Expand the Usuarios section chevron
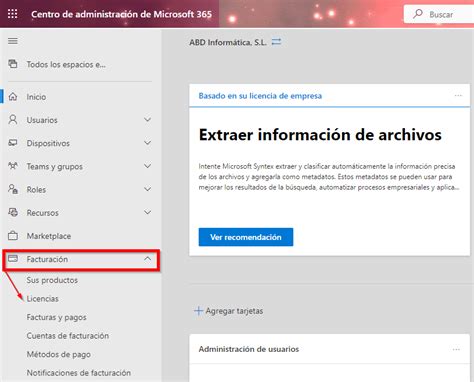The height and width of the screenshot is (382, 474). pos(147,119)
